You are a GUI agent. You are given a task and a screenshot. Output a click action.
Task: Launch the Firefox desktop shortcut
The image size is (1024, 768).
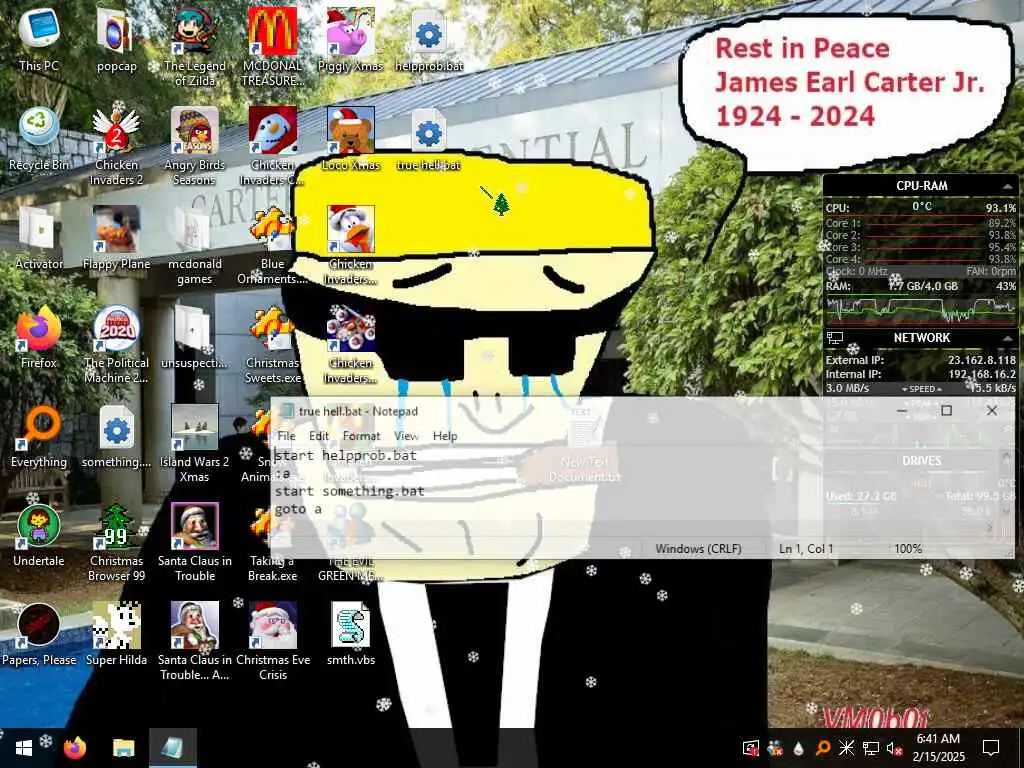point(39,337)
